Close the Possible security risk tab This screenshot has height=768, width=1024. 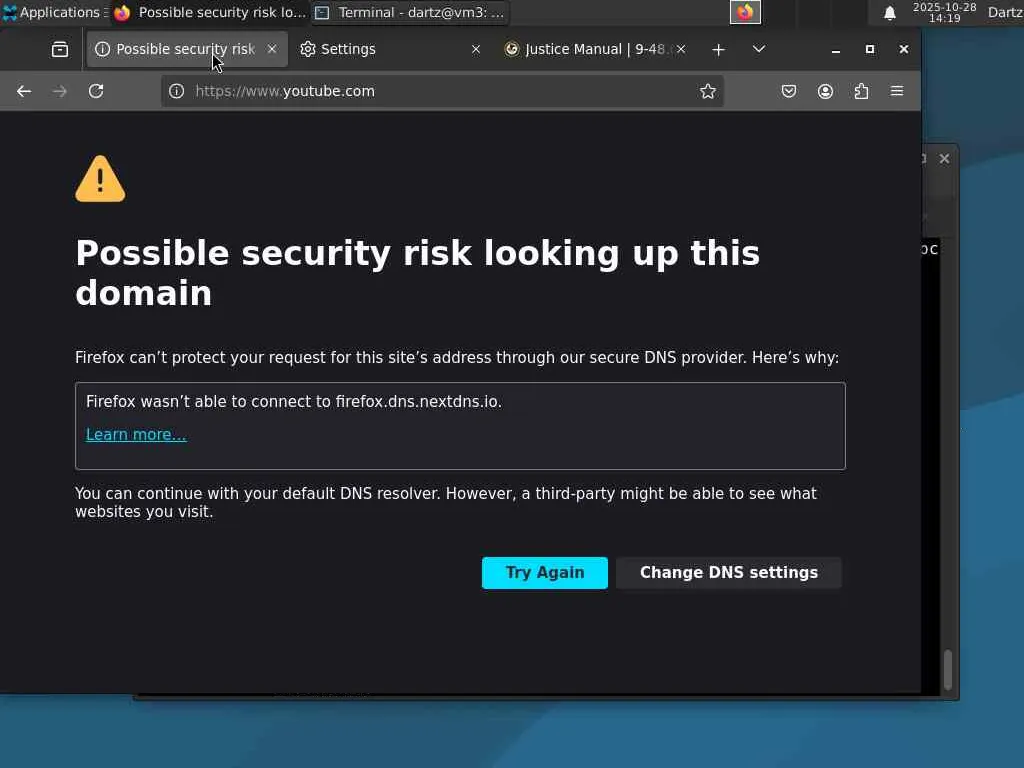click(271, 49)
